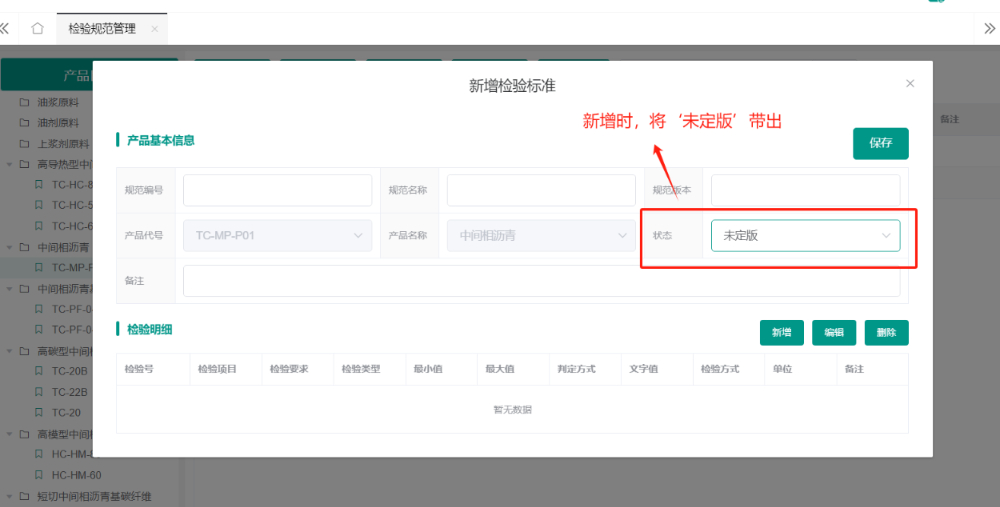Switch to the 检验规范管理 tab
Screen dimensions: 1000x507
point(101,29)
